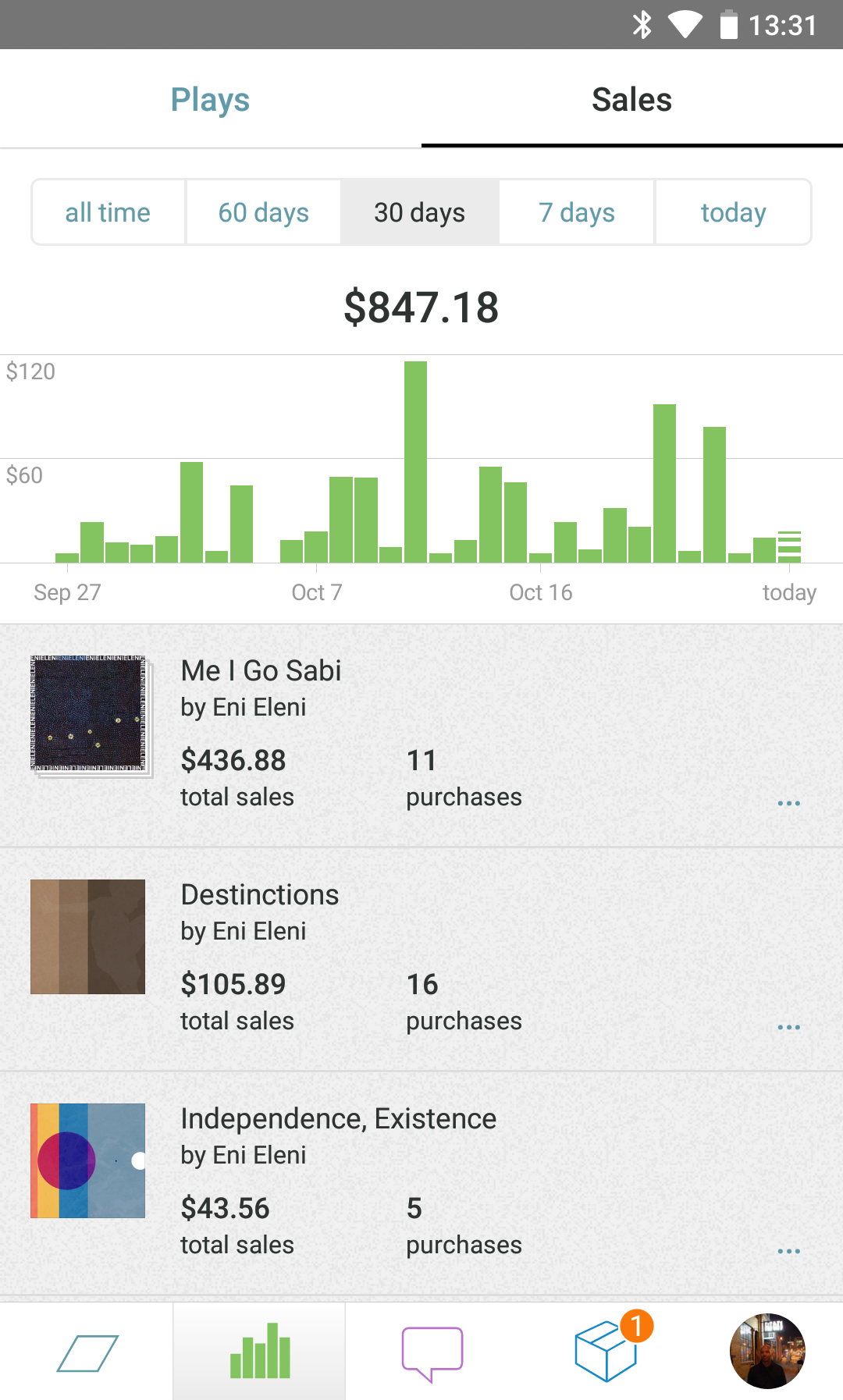
Task: Switch to the Sales tab
Action: pos(631,99)
